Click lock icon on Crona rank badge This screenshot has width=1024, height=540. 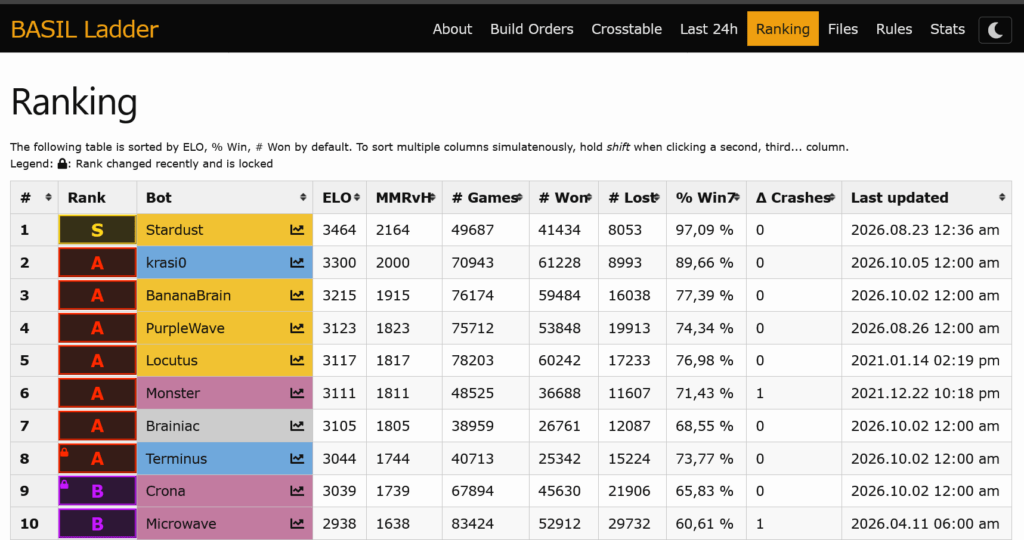tap(64, 484)
